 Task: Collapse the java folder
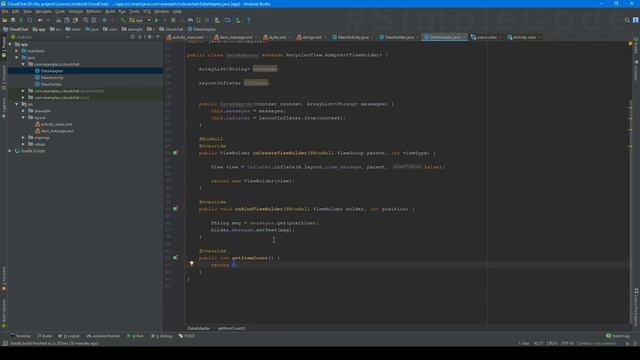pos(17,58)
